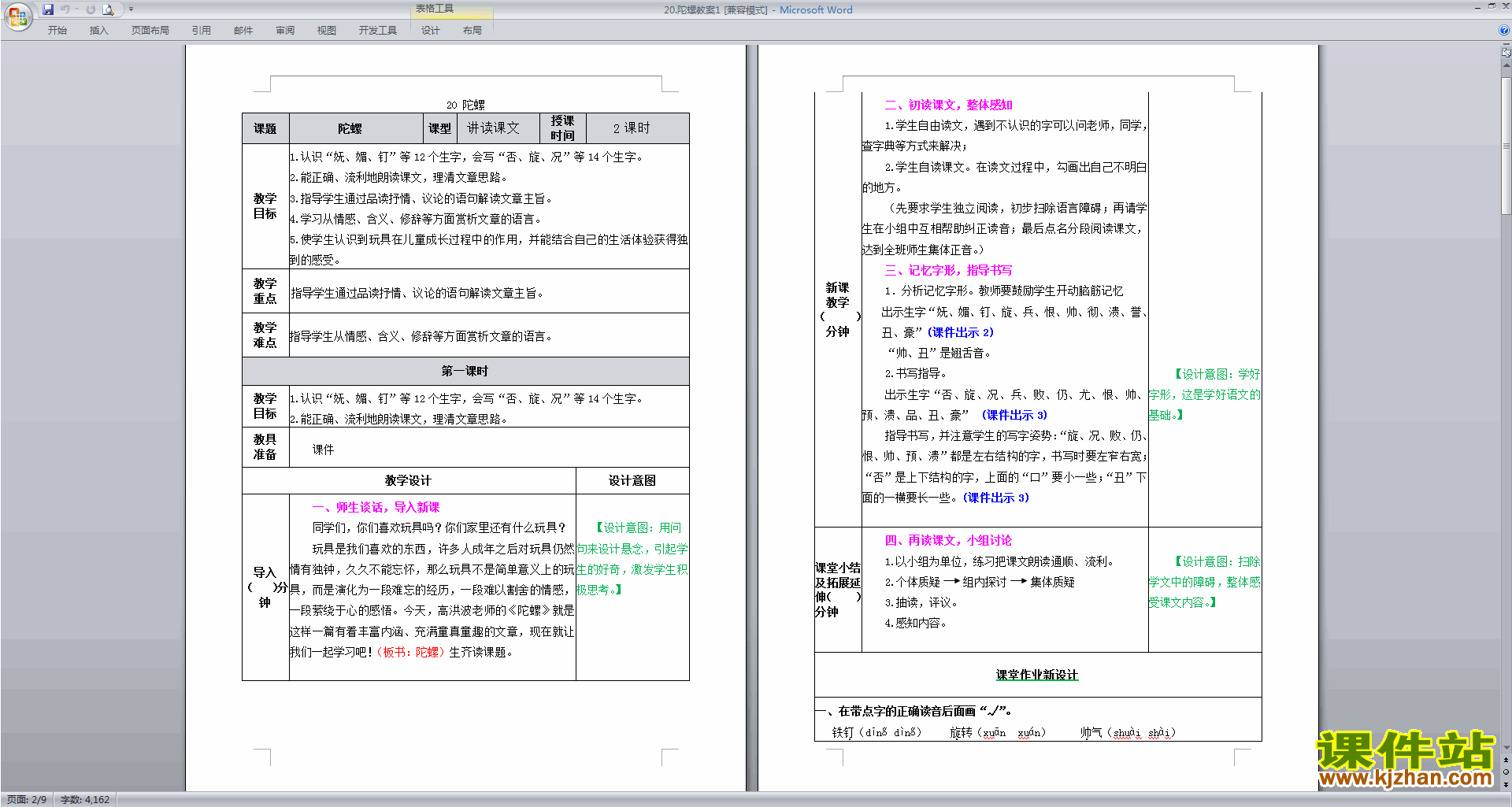Toggle the ruler icon above scrollbar
The image size is (1512, 807).
tap(1506, 53)
